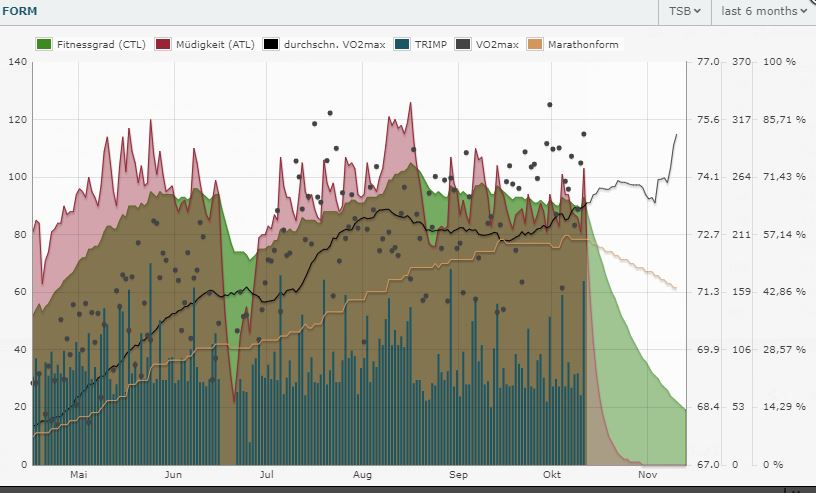Open the TSB dropdown menu
Image resolution: width=816 pixels, height=493 pixels.
pos(683,11)
